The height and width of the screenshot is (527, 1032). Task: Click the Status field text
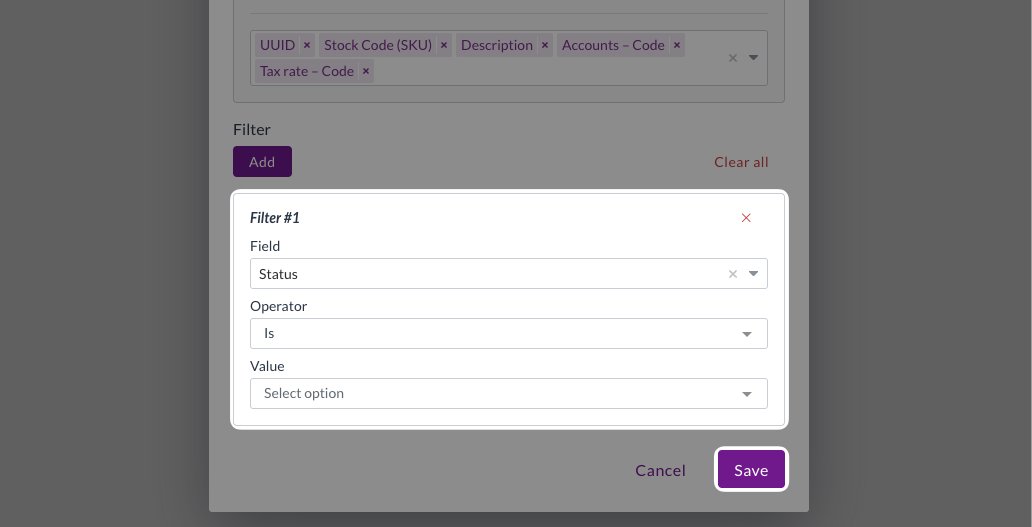coord(279,274)
